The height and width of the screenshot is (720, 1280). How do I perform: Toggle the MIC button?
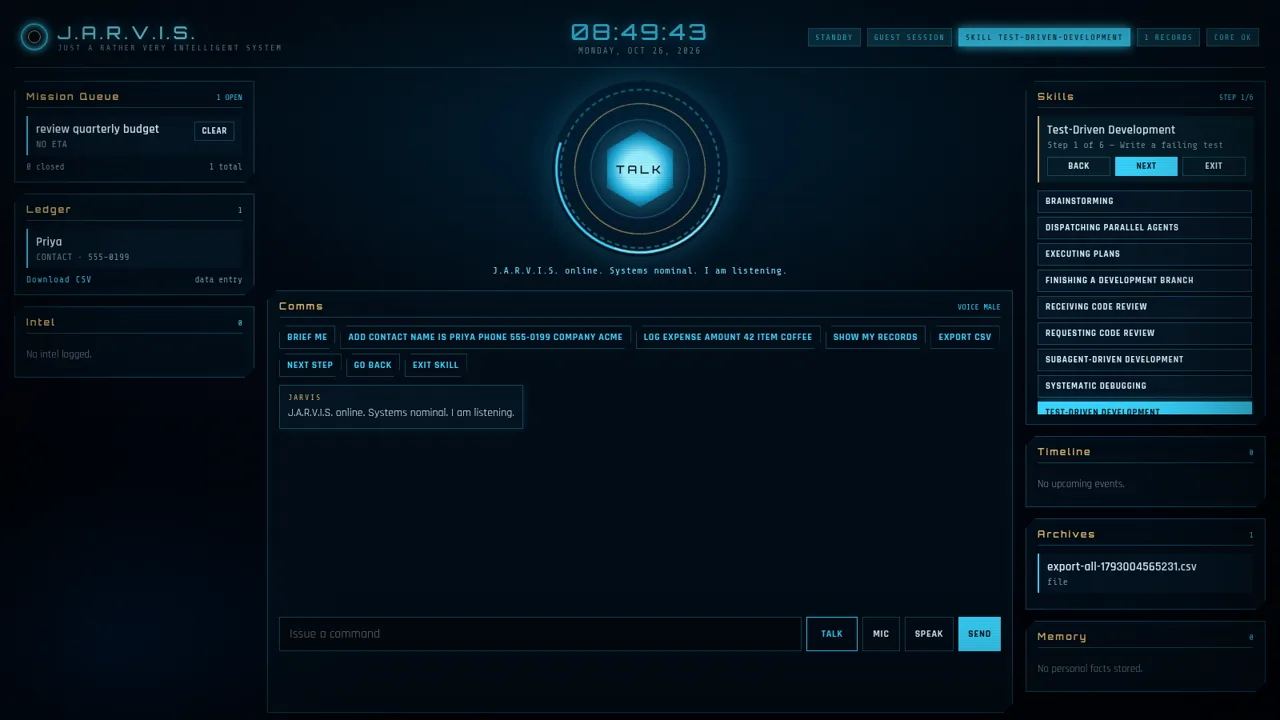(881, 634)
